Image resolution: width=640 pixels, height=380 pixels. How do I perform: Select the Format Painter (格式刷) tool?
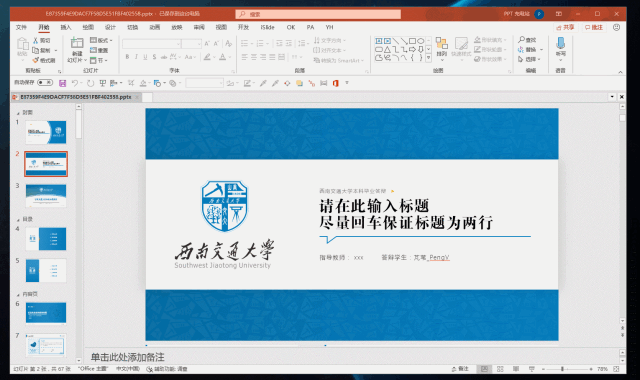pyautogui.click(x=44, y=60)
